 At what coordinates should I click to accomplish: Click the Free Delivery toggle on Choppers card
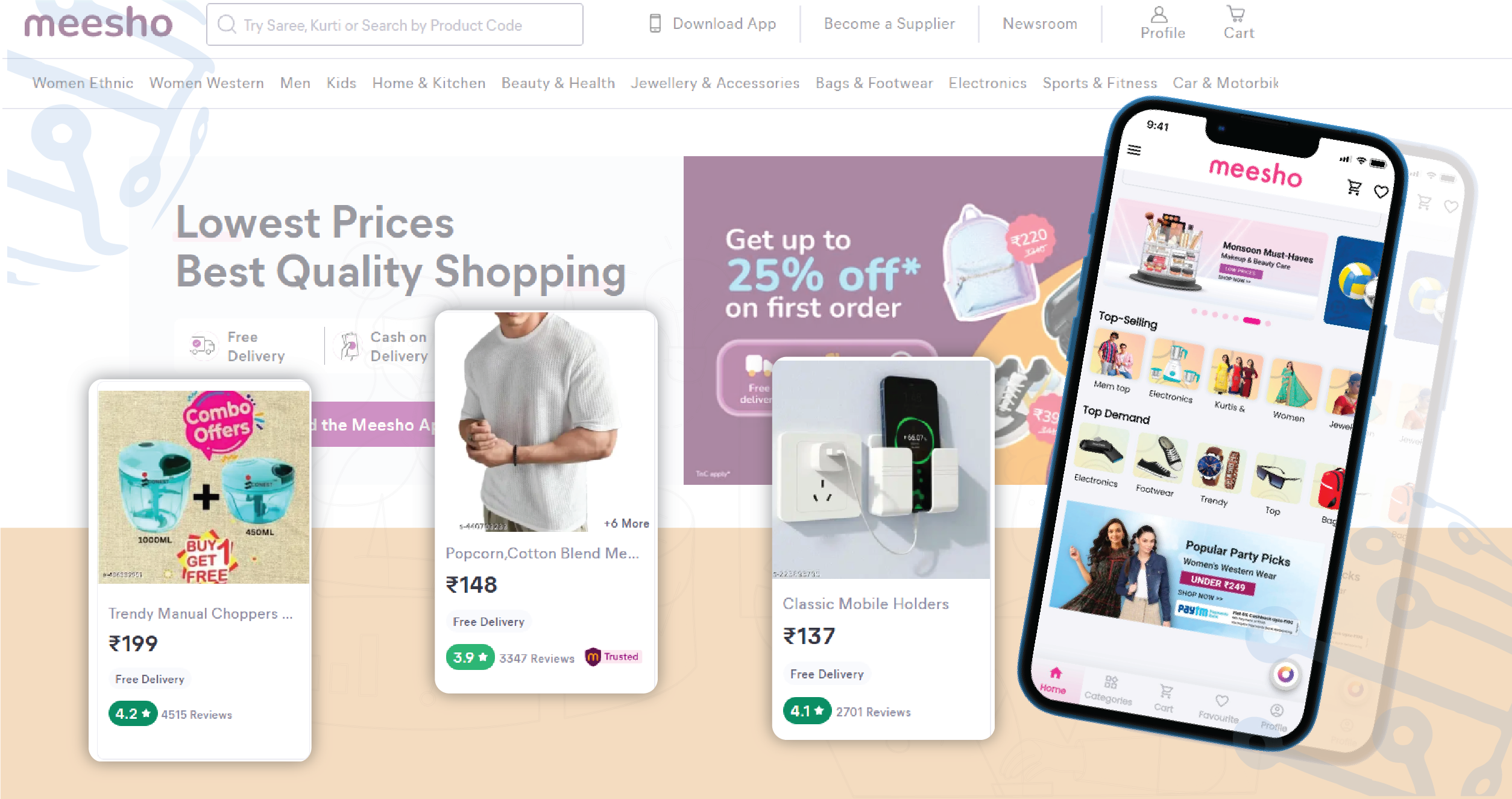click(x=148, y=679)
